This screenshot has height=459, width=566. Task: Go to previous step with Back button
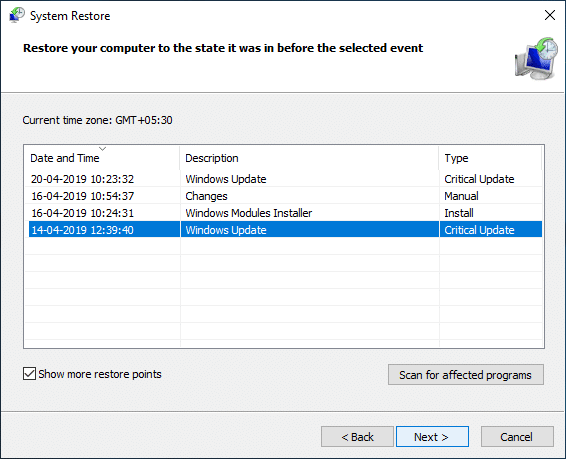click(357, 437)
